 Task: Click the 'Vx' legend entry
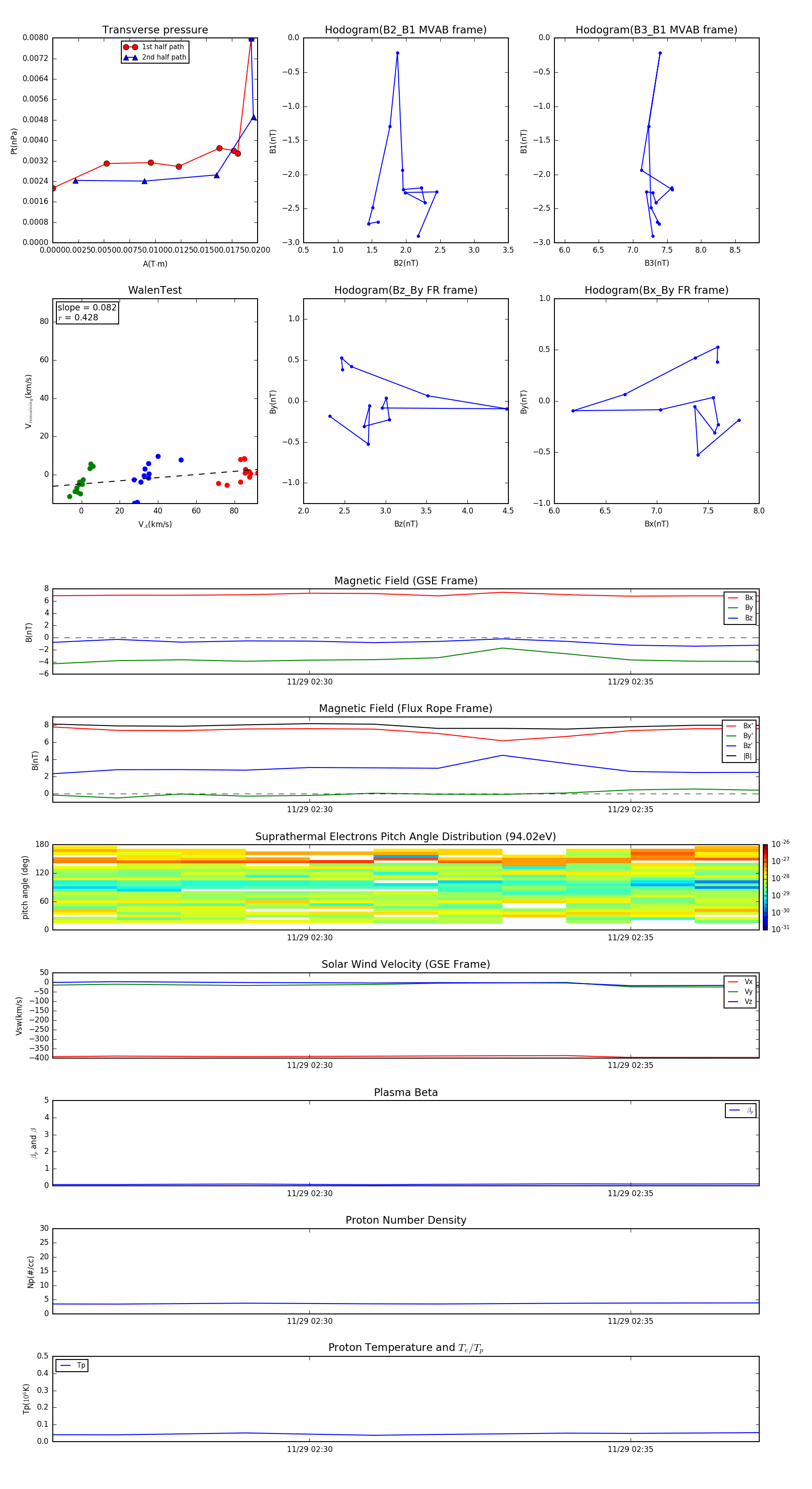pos(740,981)
